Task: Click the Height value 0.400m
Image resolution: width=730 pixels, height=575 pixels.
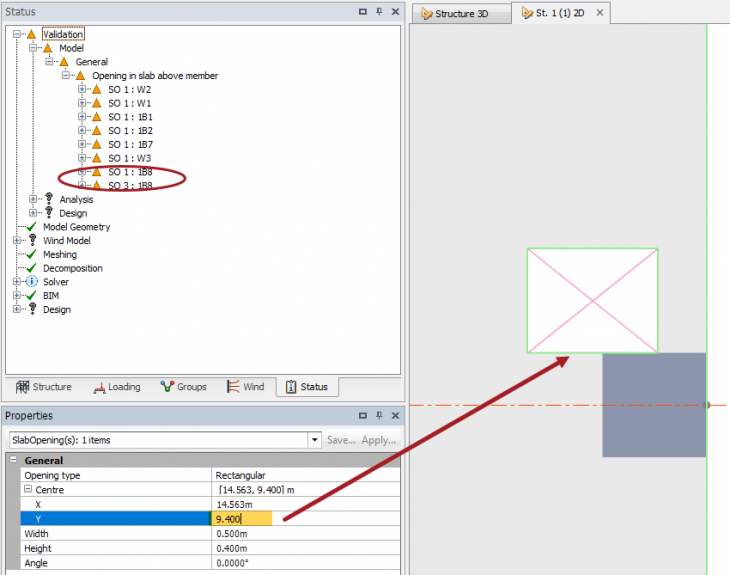Action: [x=306, y=548]
